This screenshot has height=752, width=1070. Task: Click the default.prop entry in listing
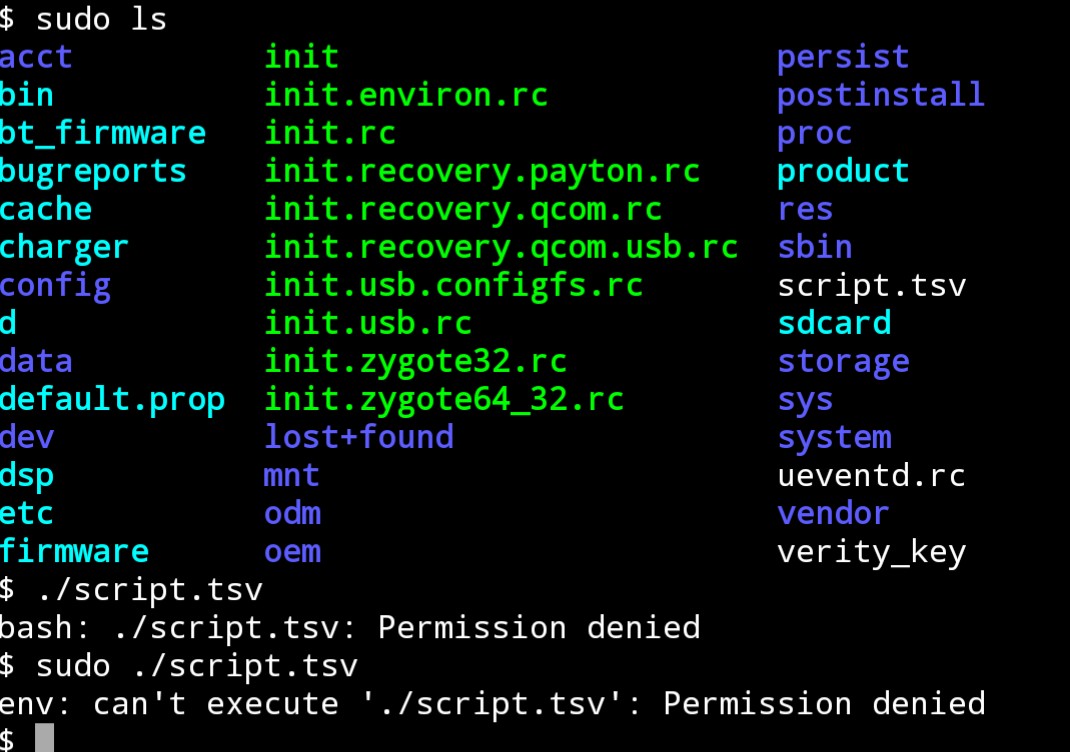coord(112,399)
